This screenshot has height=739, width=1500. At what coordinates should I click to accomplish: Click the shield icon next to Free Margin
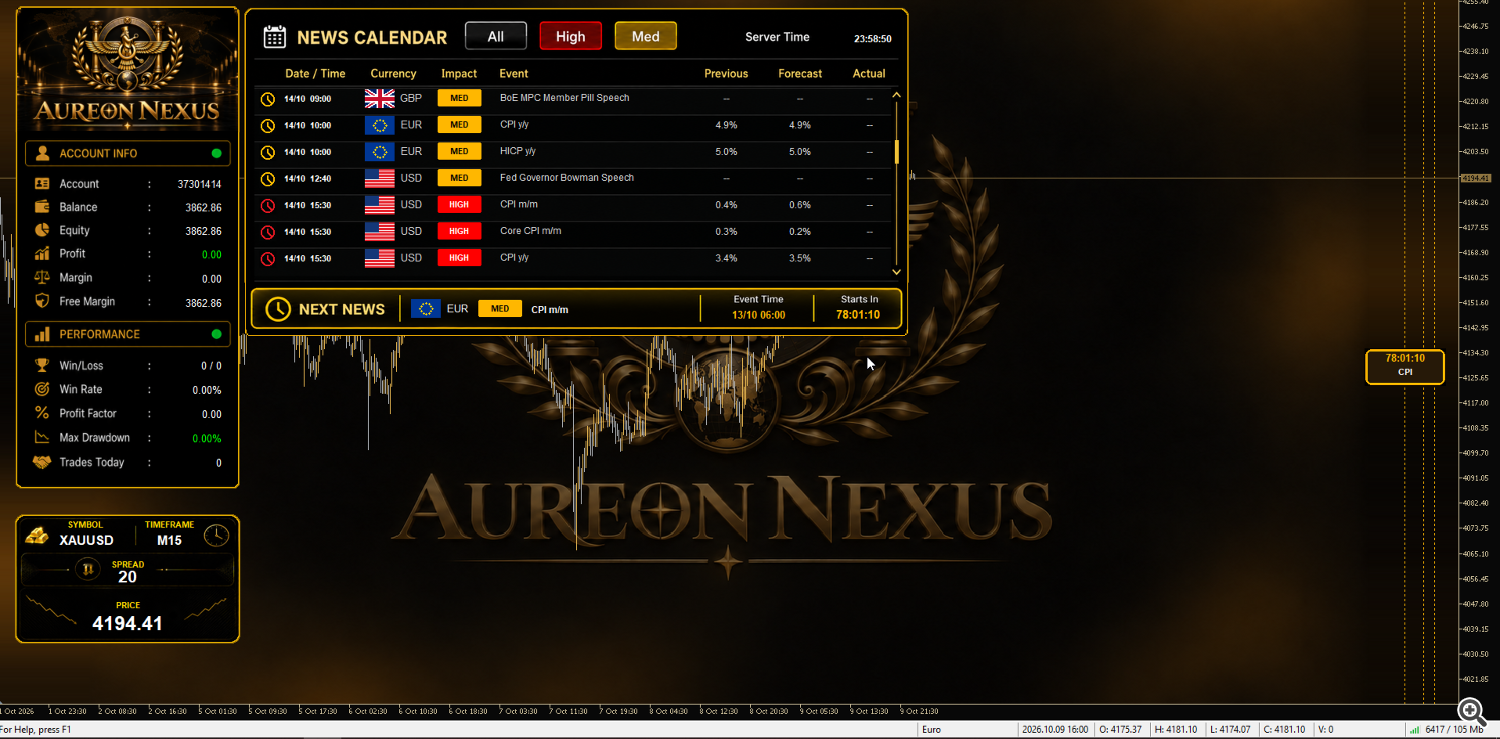[42, 301]
